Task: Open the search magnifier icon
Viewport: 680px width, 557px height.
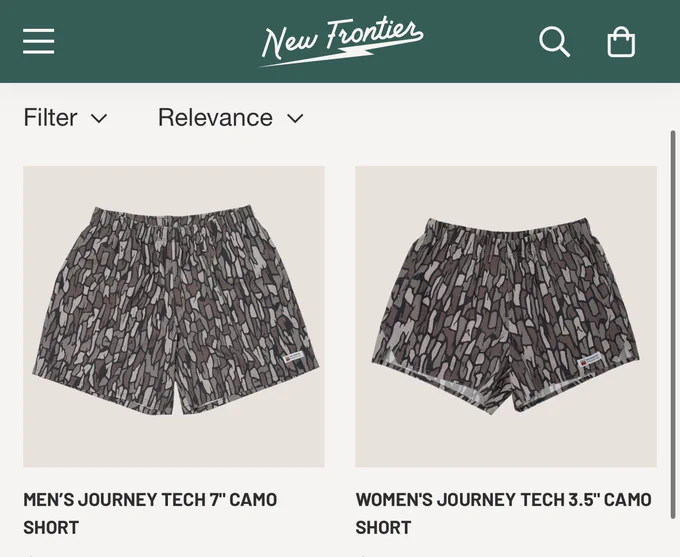Action: 554,42
